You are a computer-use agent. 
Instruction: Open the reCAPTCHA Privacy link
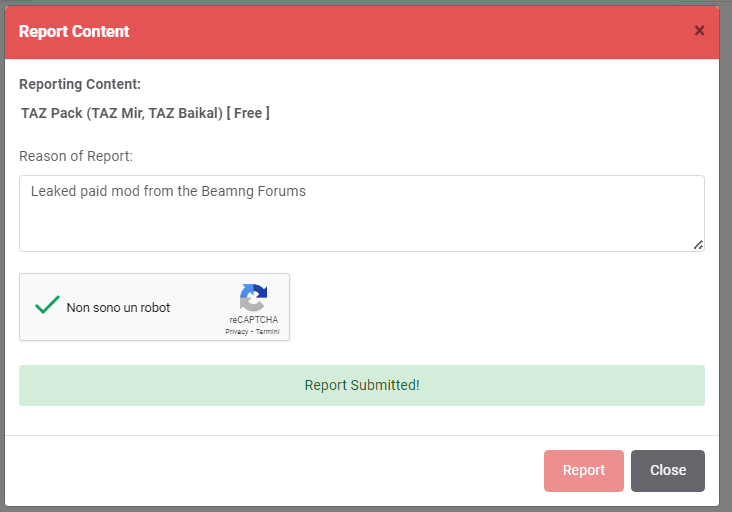click(x=236, y=332)
